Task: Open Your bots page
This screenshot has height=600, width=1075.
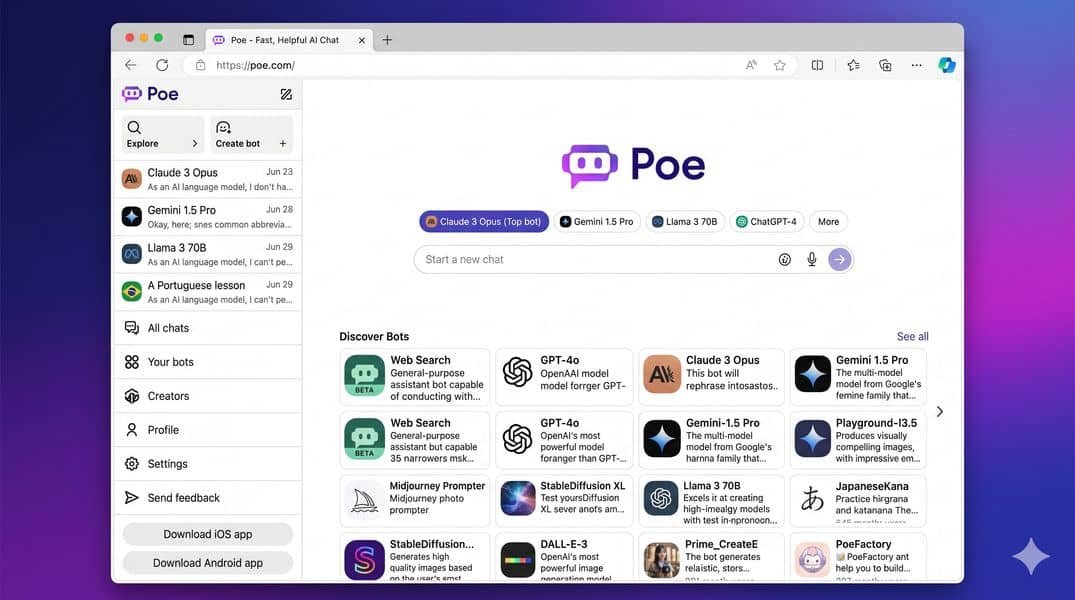Action: tap(207, 362)
